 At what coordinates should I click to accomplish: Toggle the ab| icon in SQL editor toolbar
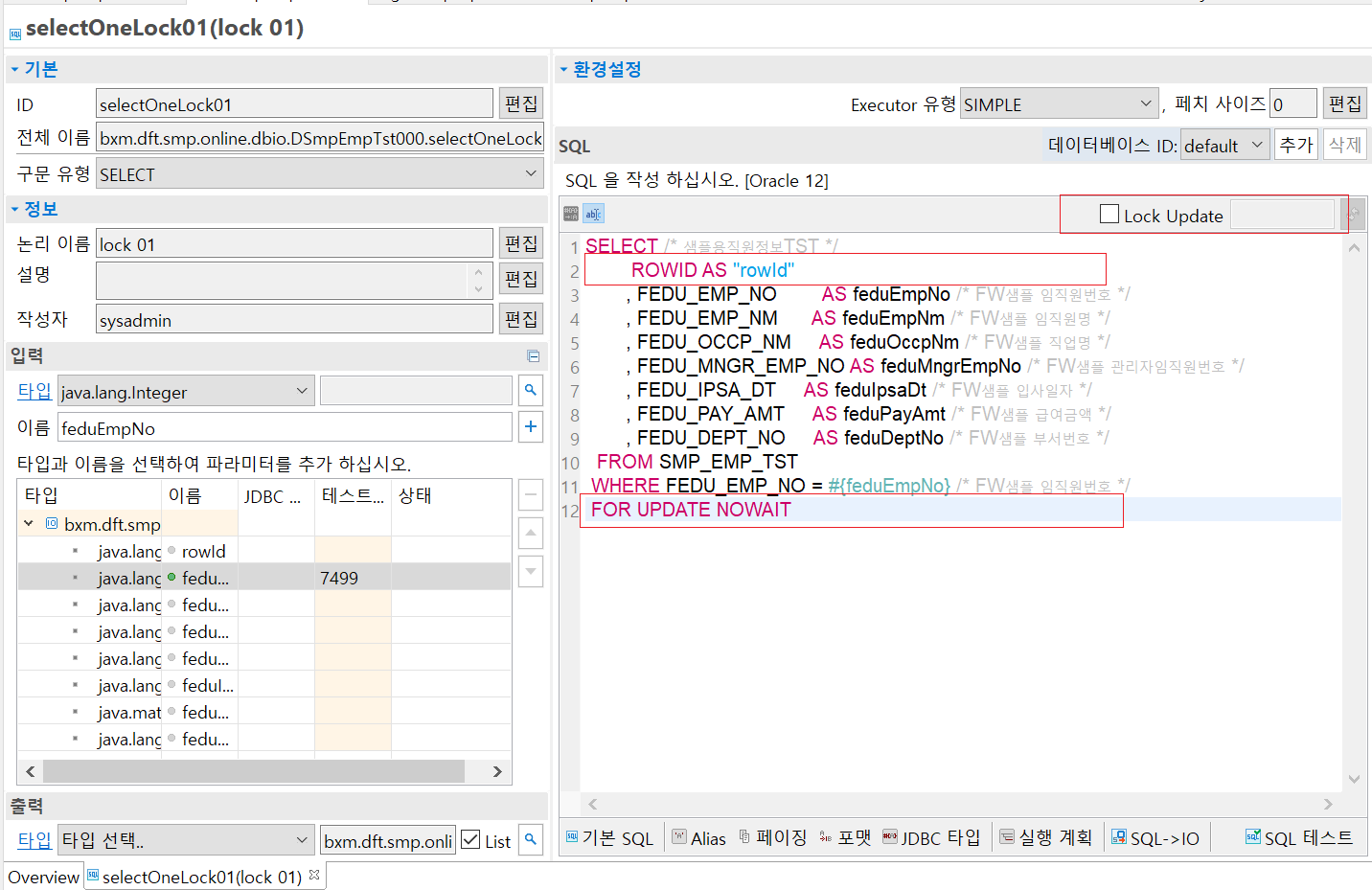pos(593,214)
